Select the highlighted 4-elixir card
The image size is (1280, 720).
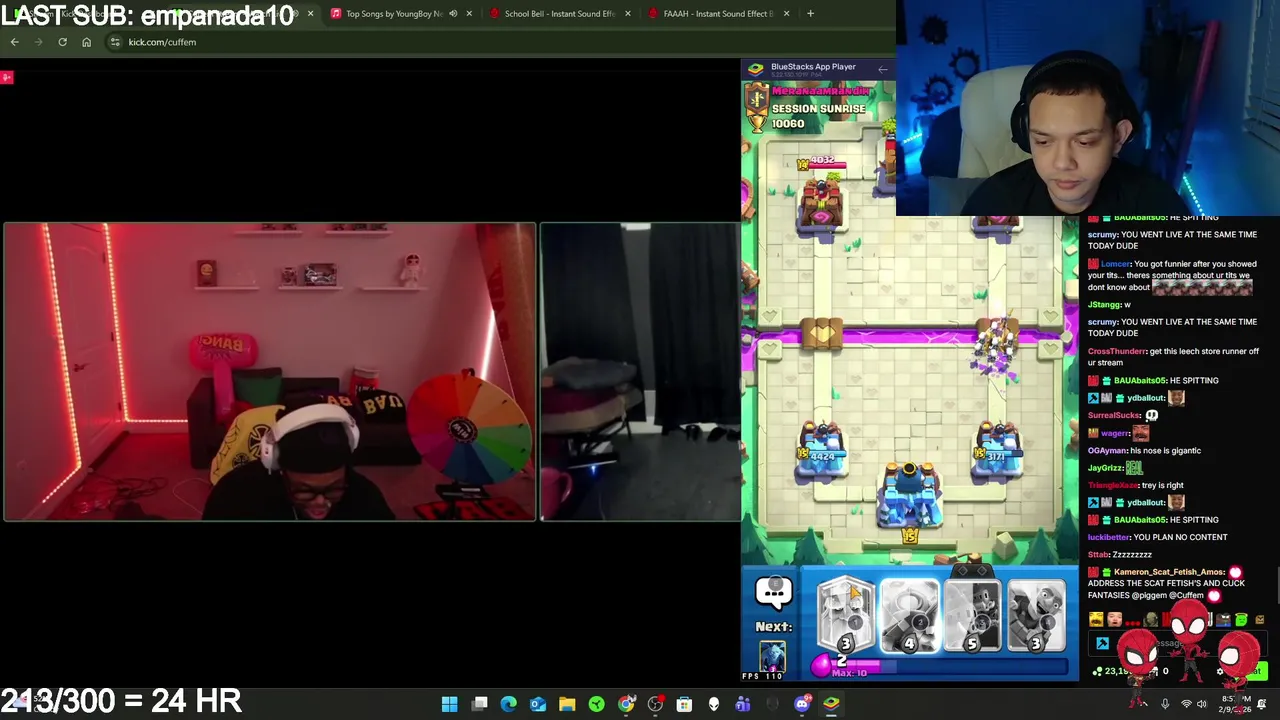909,615
